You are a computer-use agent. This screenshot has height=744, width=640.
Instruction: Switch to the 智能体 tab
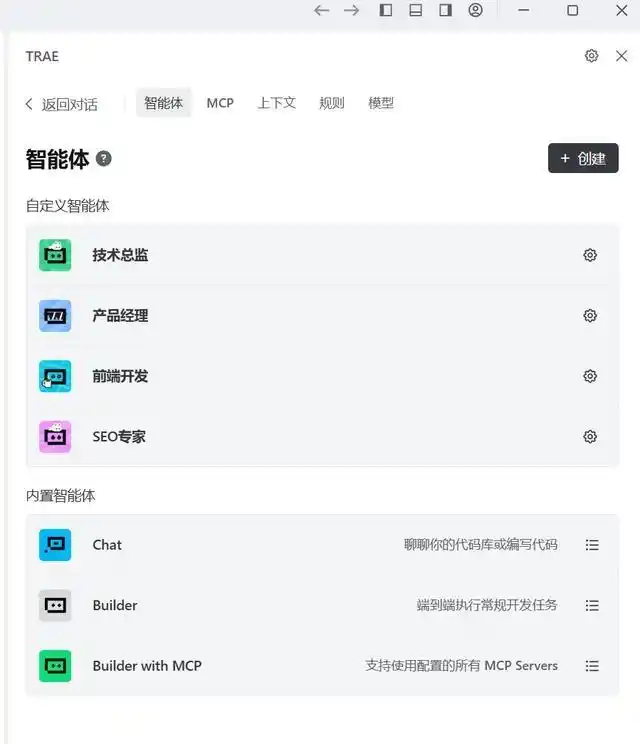click(164, 102)
